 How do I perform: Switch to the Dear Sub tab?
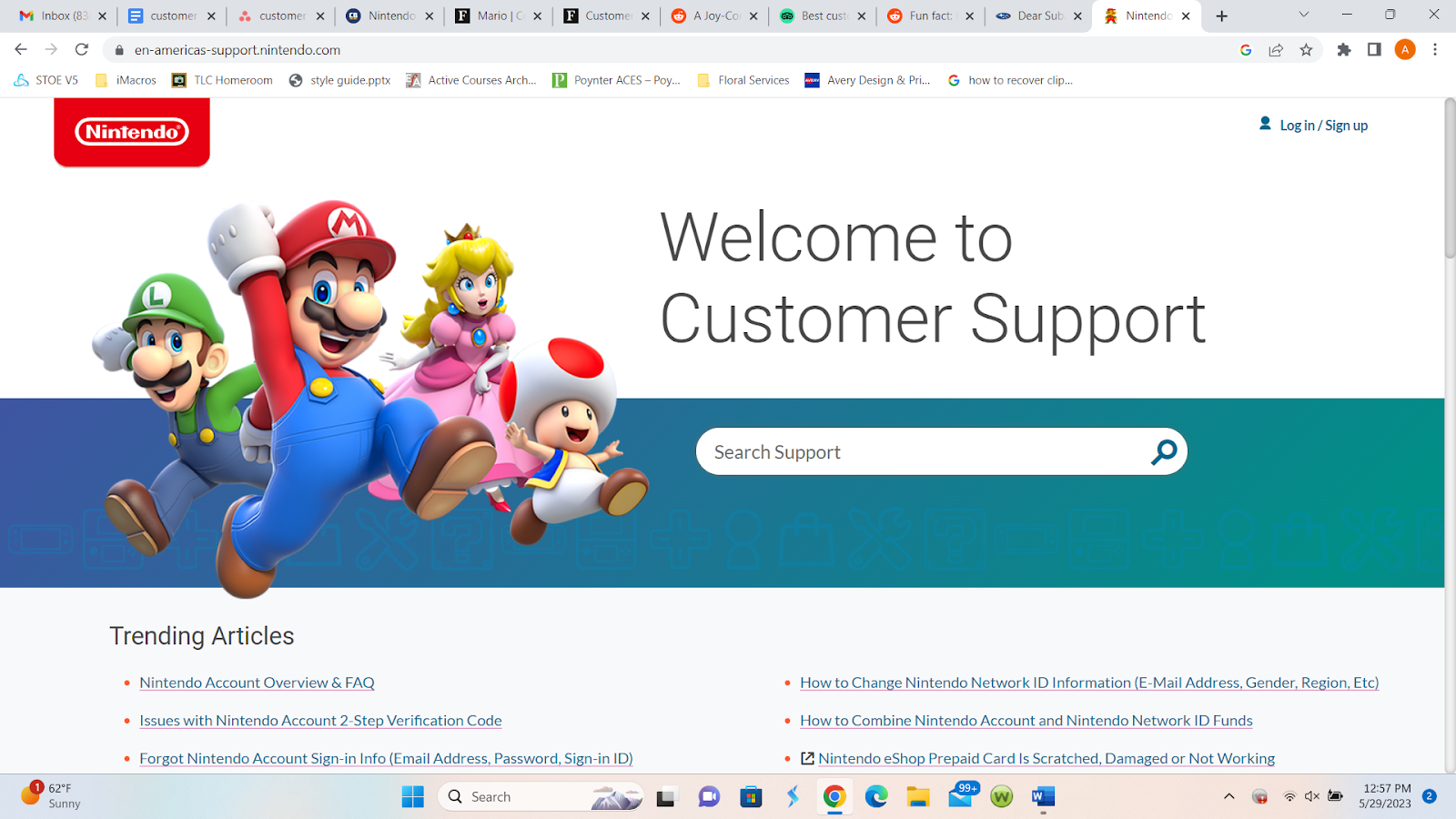pyautogui.click(x=1037, y=15)
